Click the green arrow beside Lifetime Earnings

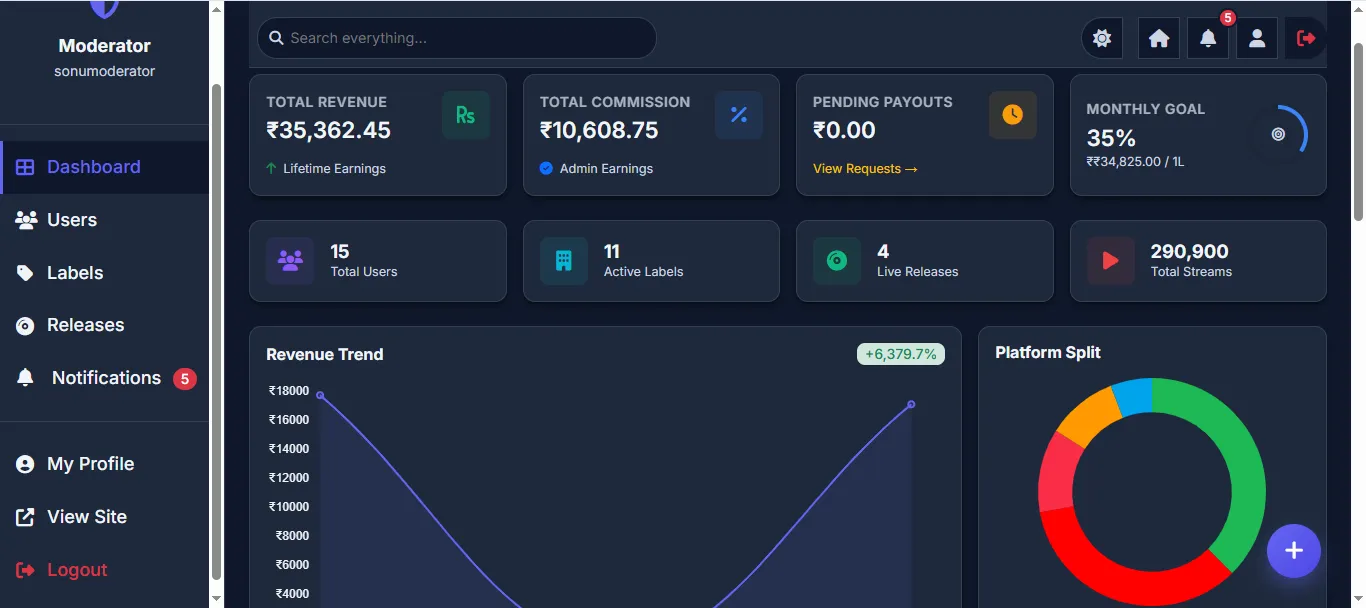point(271,168)
